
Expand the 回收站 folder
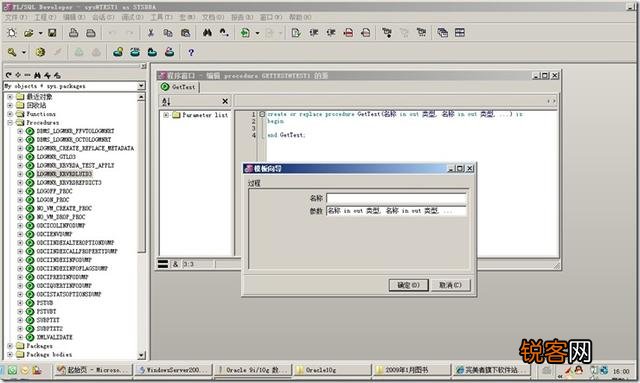point(10,105)
